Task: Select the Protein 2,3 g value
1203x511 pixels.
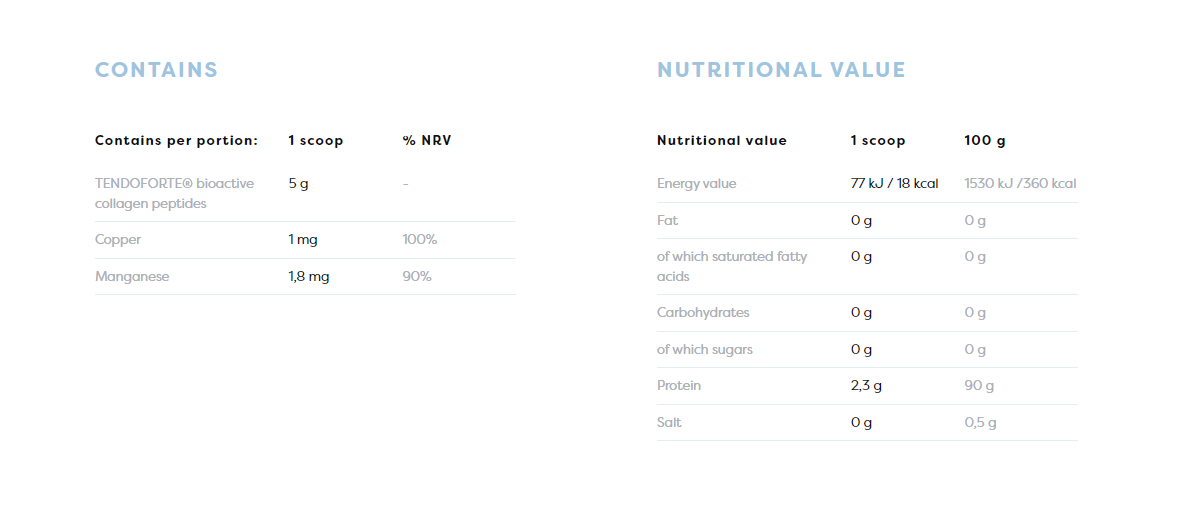Action: (x=867, y=386)
